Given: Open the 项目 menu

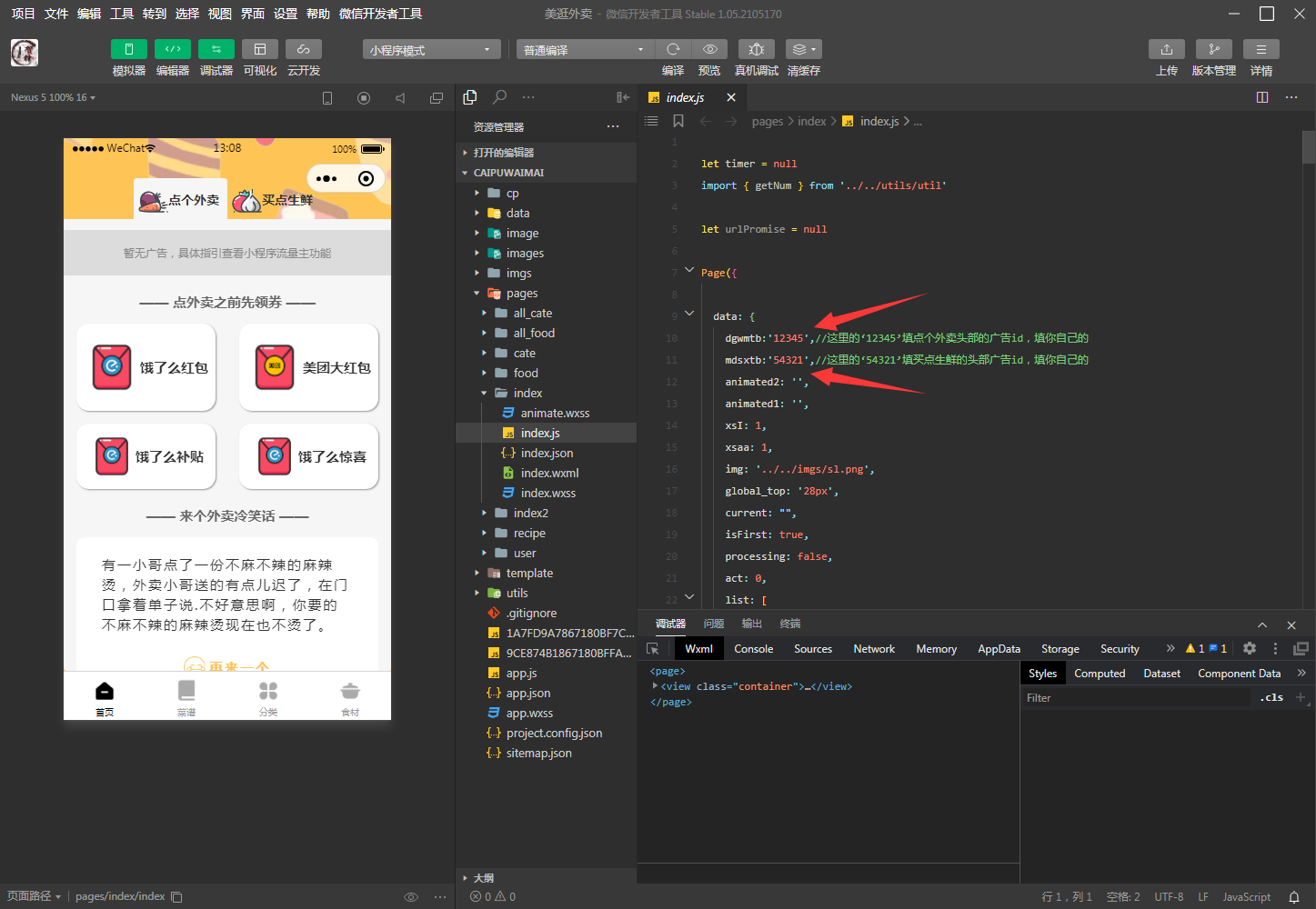Looking at the screenshot, I should [23, 14].
